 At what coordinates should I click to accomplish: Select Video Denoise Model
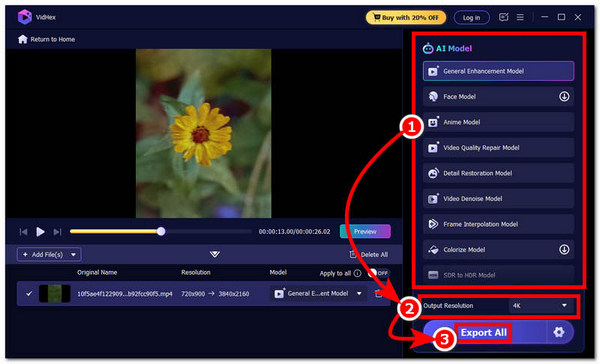[498, 199]
